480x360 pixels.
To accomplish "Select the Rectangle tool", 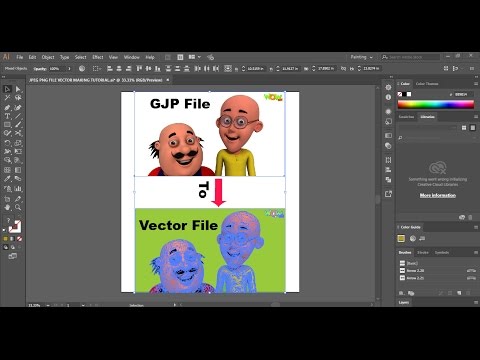I will pyautogui.click(x=7, y=125).
